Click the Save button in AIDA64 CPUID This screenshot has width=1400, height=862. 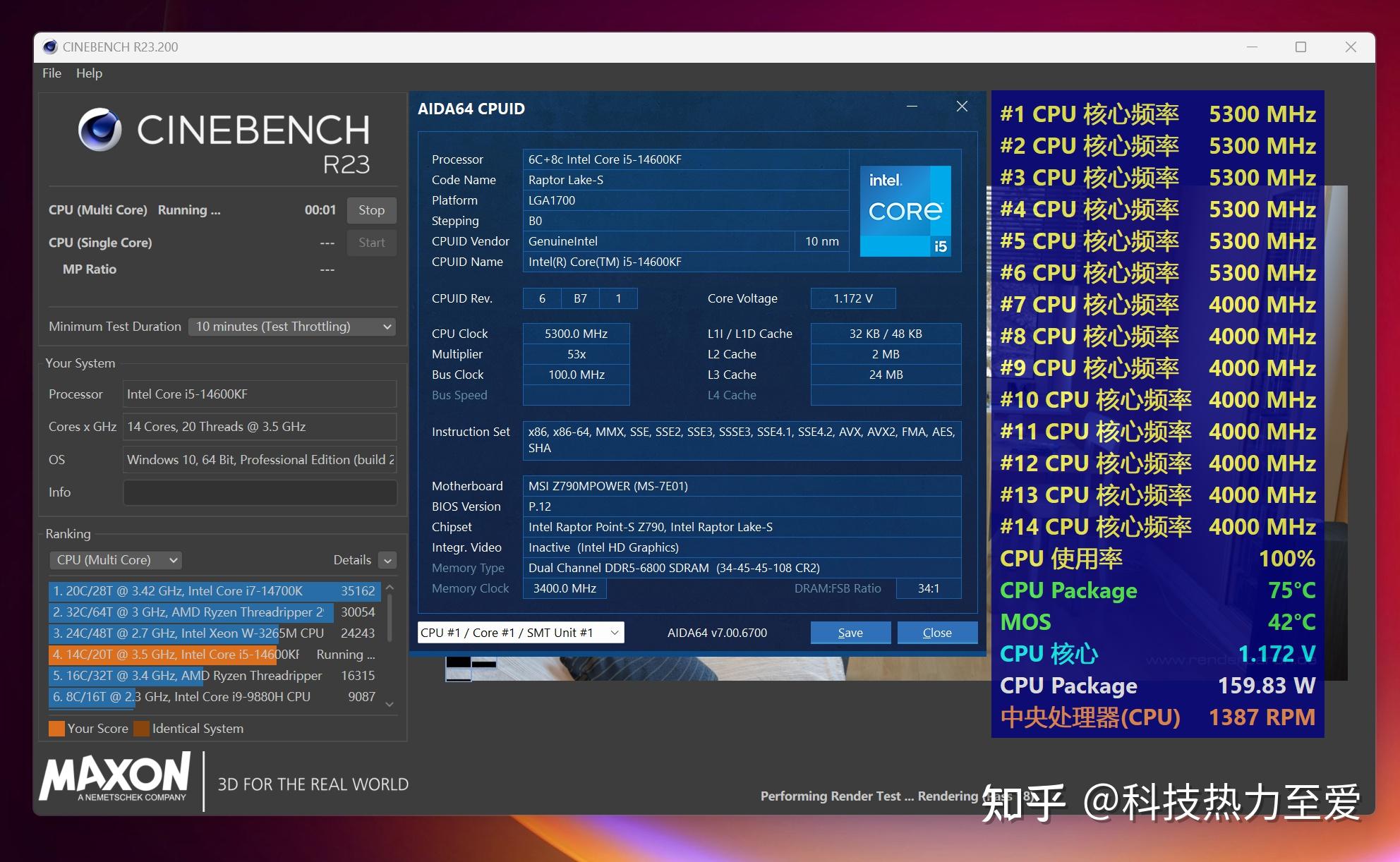point(848,631)
